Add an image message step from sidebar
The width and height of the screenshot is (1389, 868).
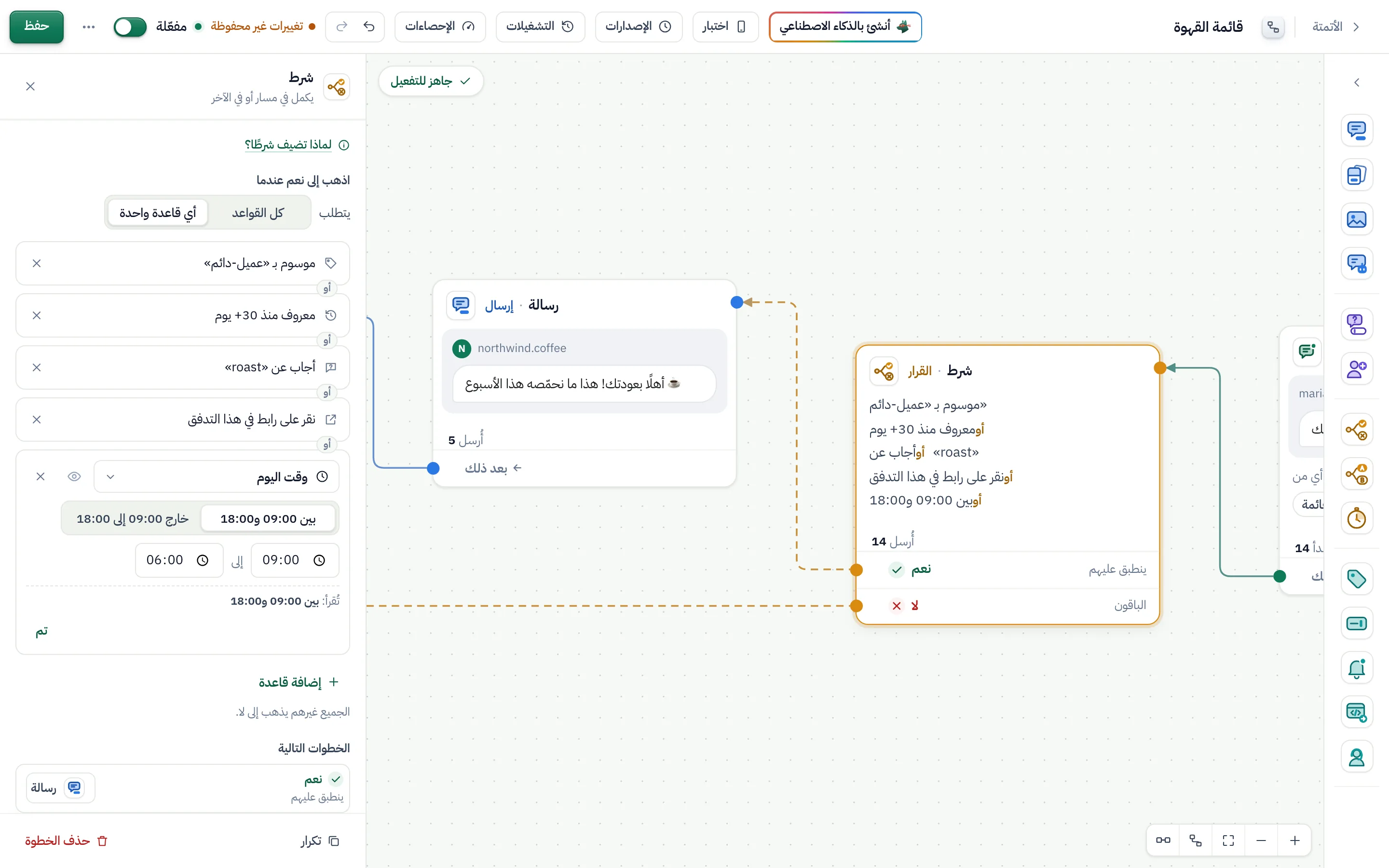(1357, 219)
